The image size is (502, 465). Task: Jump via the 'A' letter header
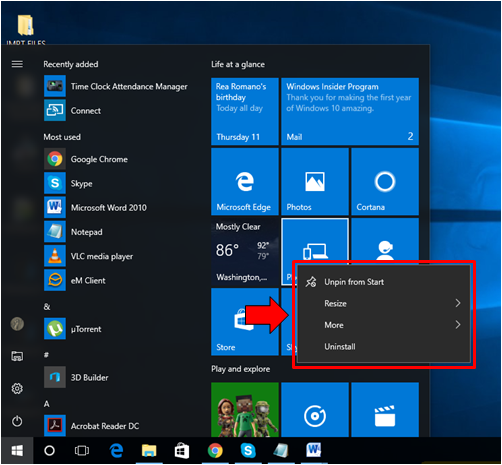click(47, 404)
